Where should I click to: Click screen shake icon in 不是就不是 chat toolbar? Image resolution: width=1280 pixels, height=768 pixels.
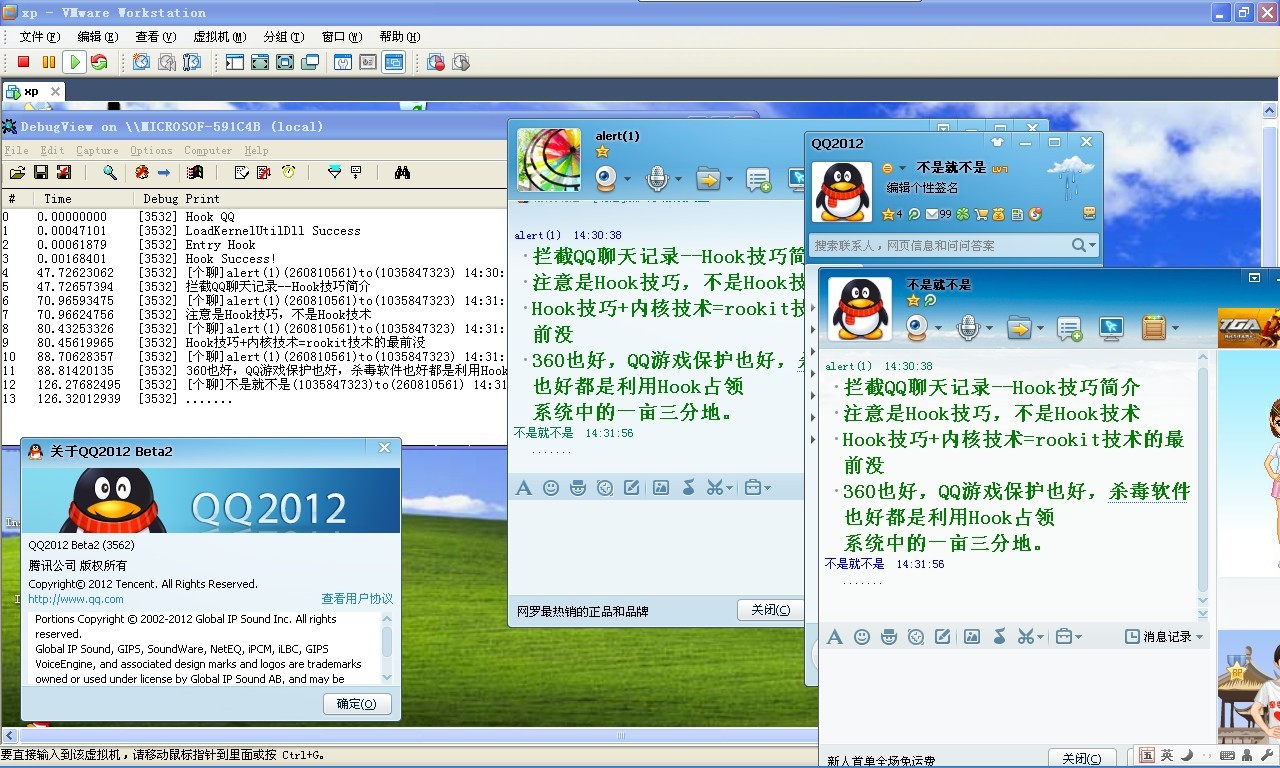(x=916, y=636)
